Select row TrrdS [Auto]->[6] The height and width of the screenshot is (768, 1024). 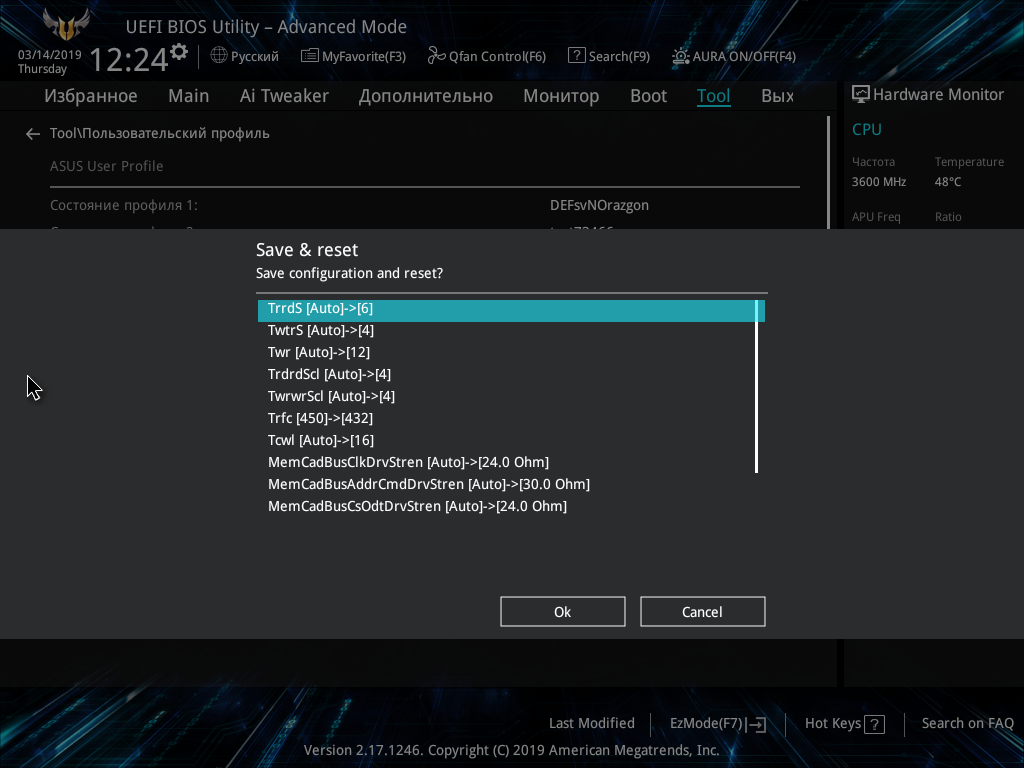point(511,310)
